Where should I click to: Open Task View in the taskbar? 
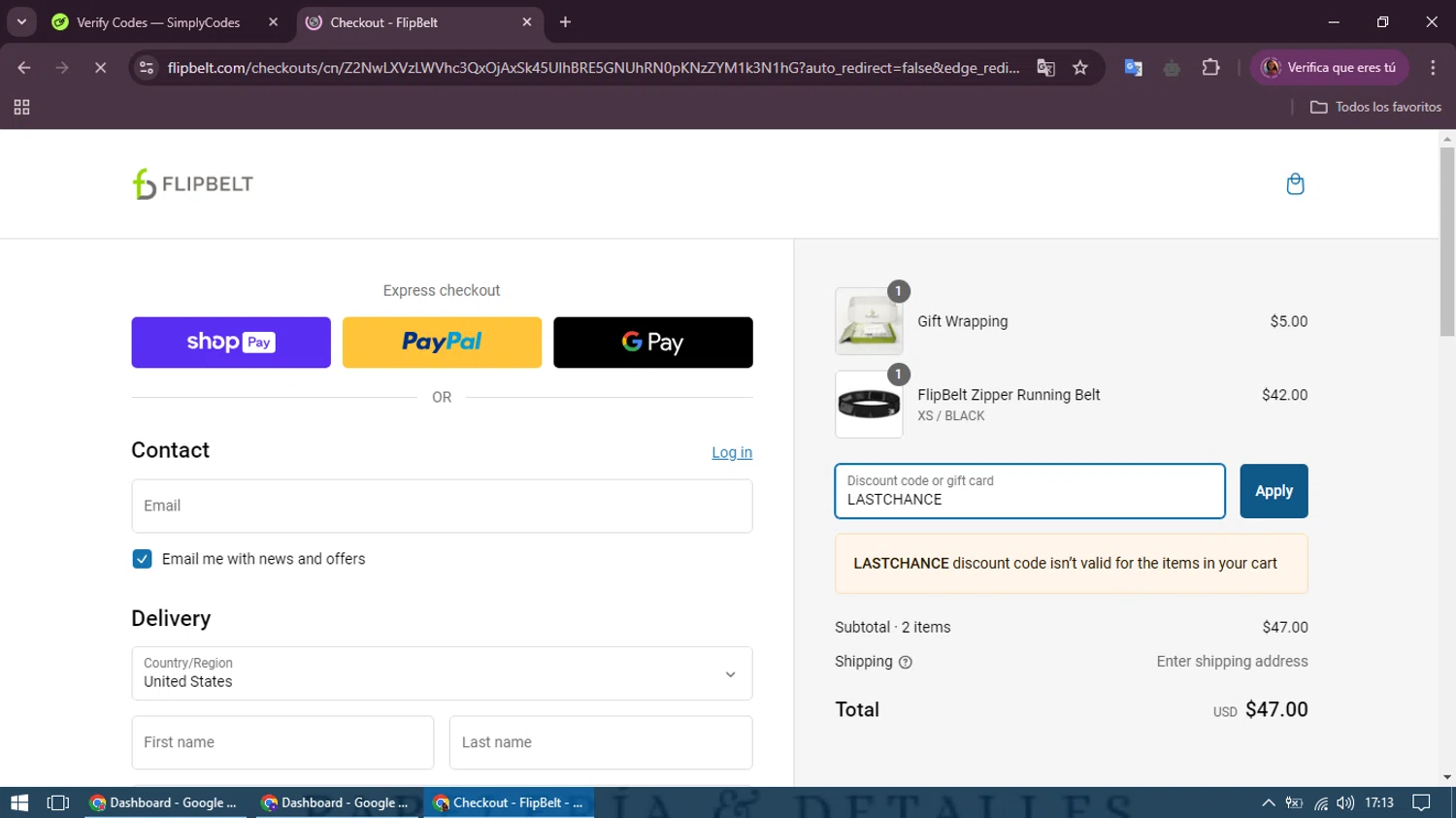coord(58,802)
